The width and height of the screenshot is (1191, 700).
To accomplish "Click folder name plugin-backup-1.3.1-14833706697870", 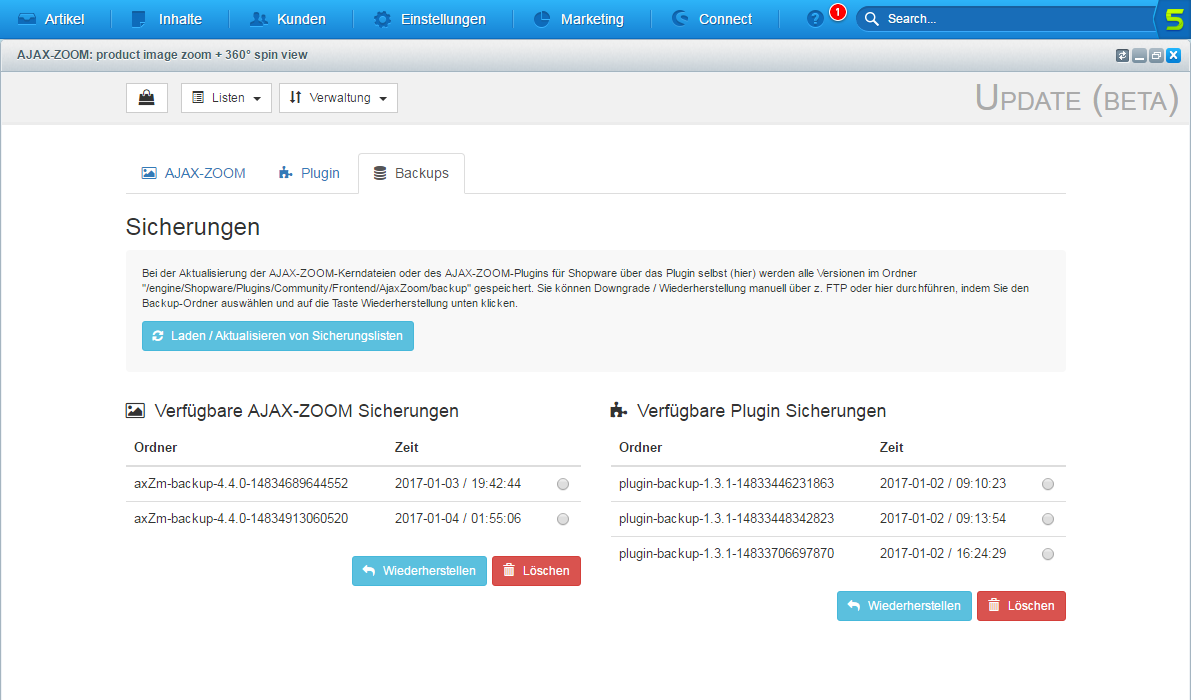I will pyautogui.click(x=726, y=553).
